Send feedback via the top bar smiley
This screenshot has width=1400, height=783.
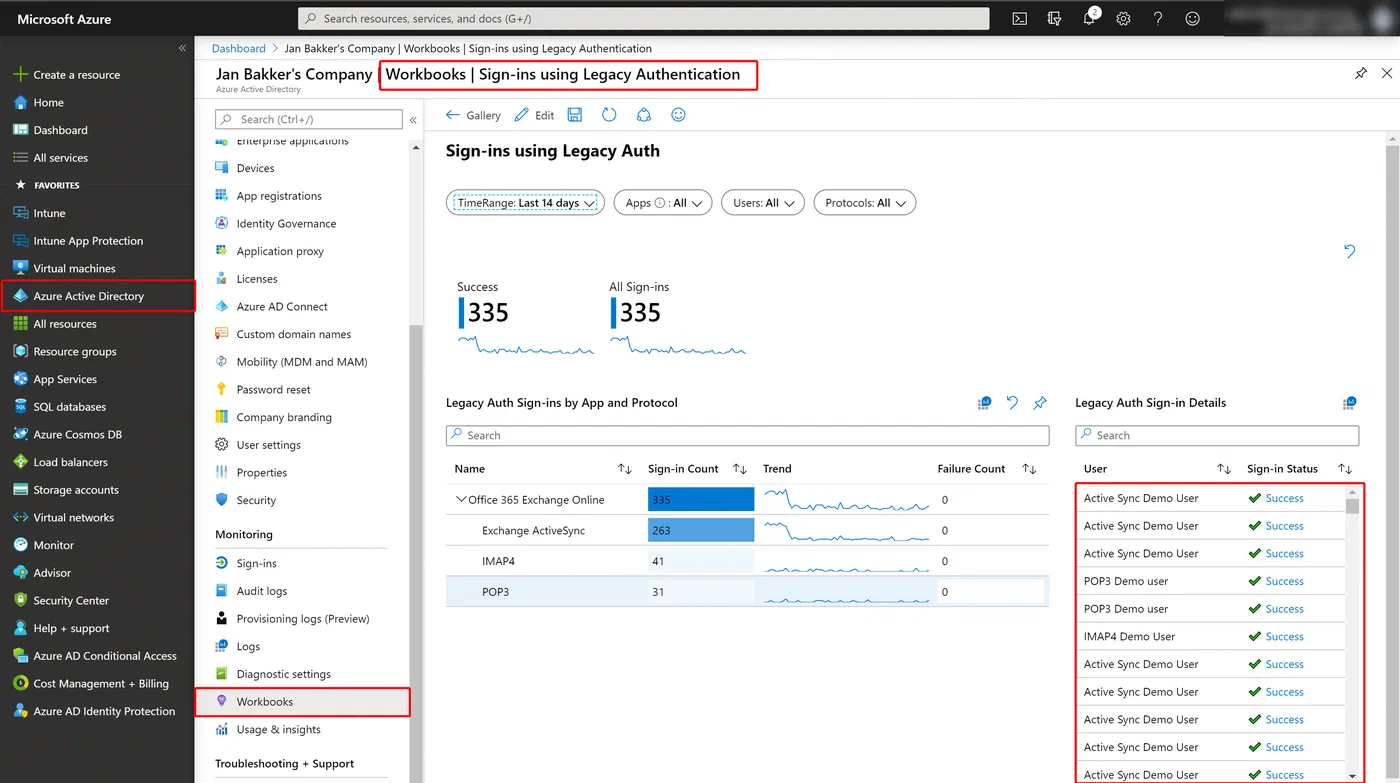coord(1192,18)
